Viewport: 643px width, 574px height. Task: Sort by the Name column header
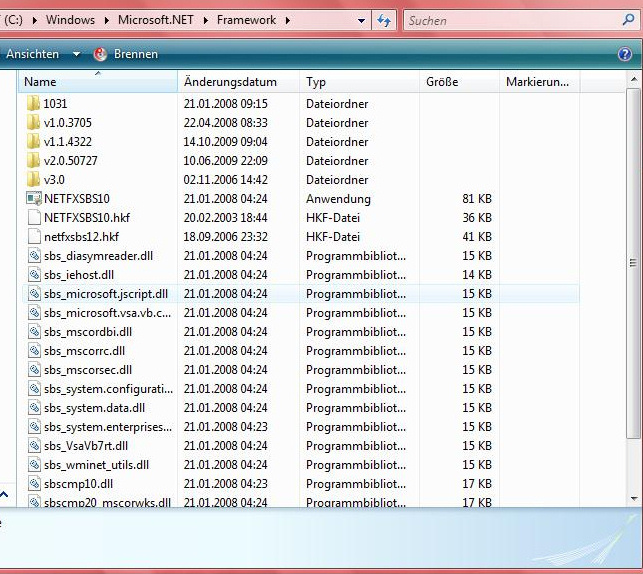[98, 82]
